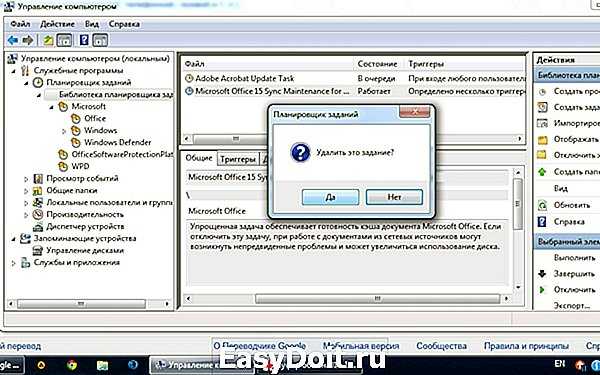Click the Служебные программы icon

[25, 70]
